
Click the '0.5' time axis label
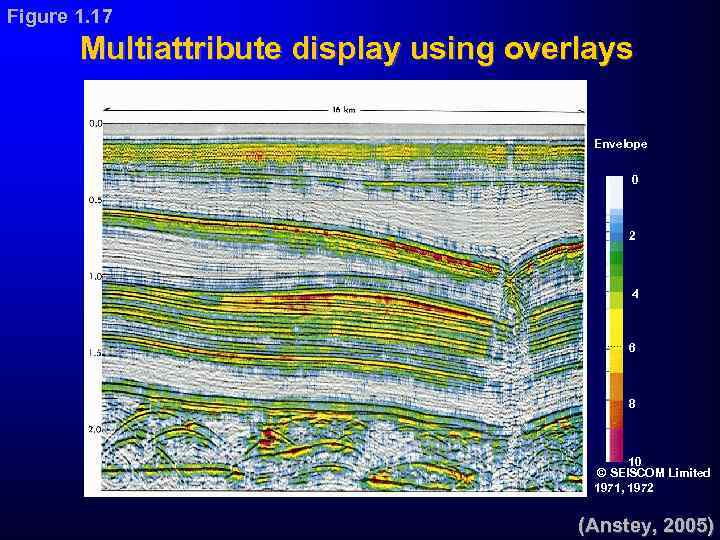click(96, 201)
